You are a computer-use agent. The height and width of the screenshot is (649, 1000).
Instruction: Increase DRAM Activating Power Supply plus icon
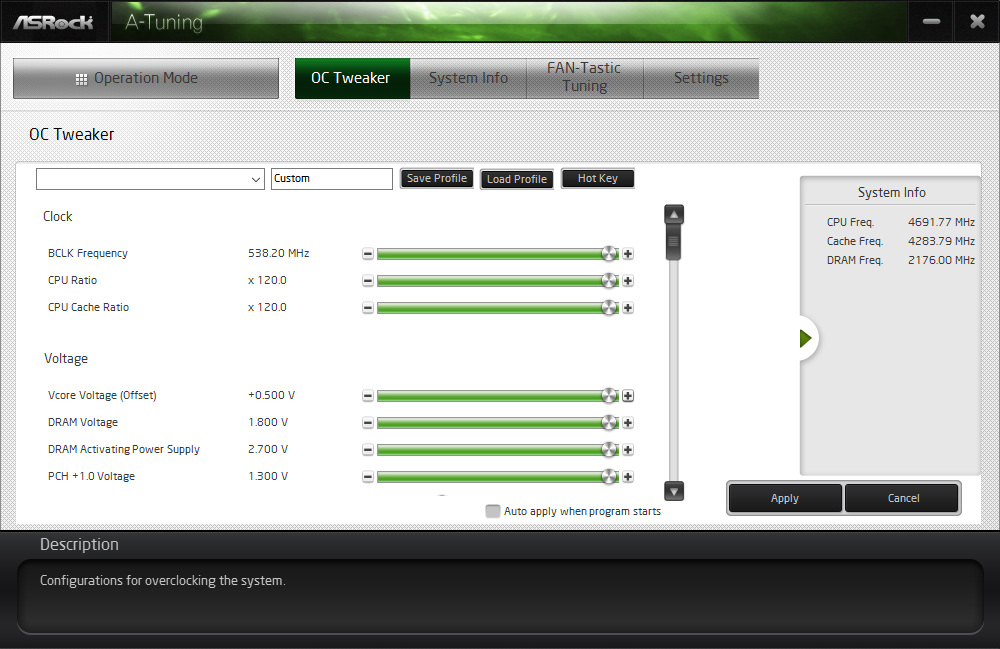(x=628, y=450)
